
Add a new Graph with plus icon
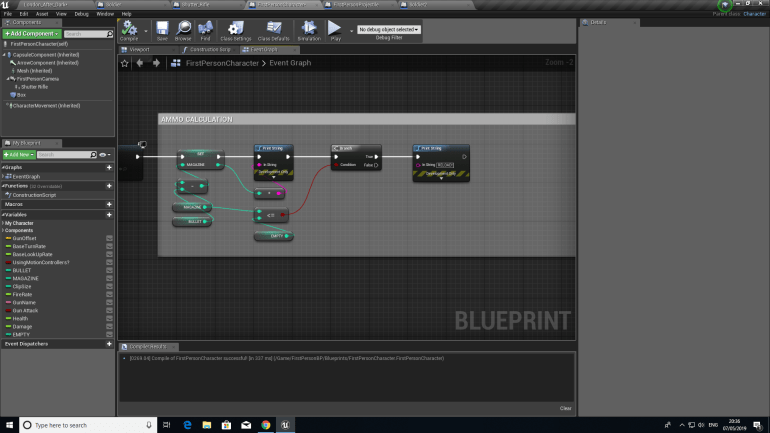tap(109, 167)
